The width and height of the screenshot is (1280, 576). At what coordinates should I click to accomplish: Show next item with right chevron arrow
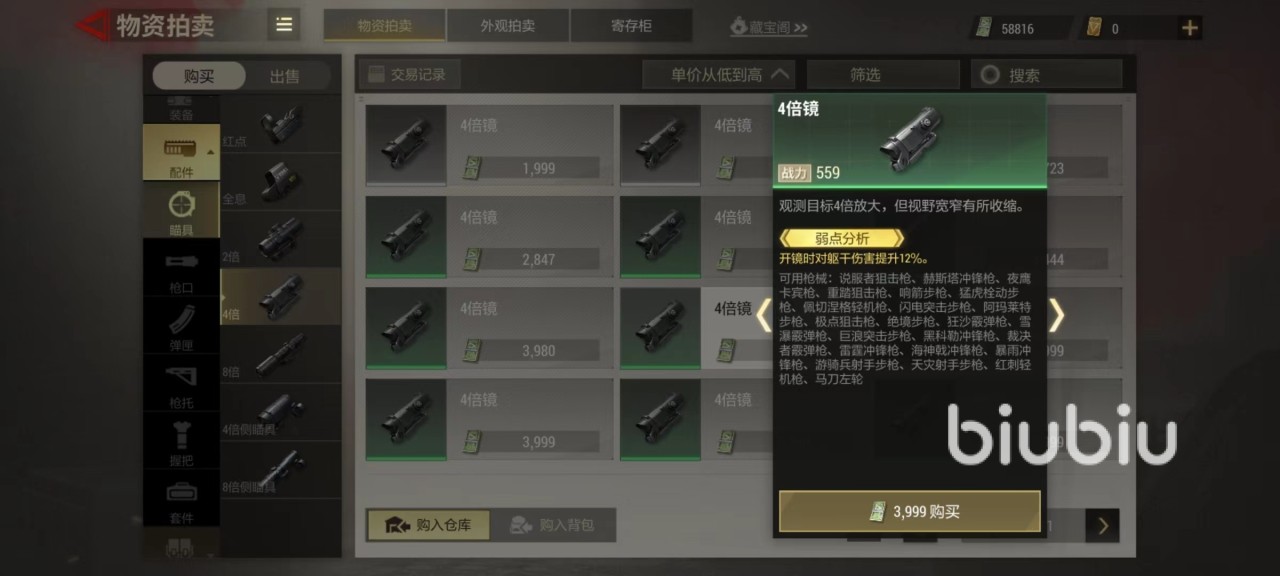1056,316
